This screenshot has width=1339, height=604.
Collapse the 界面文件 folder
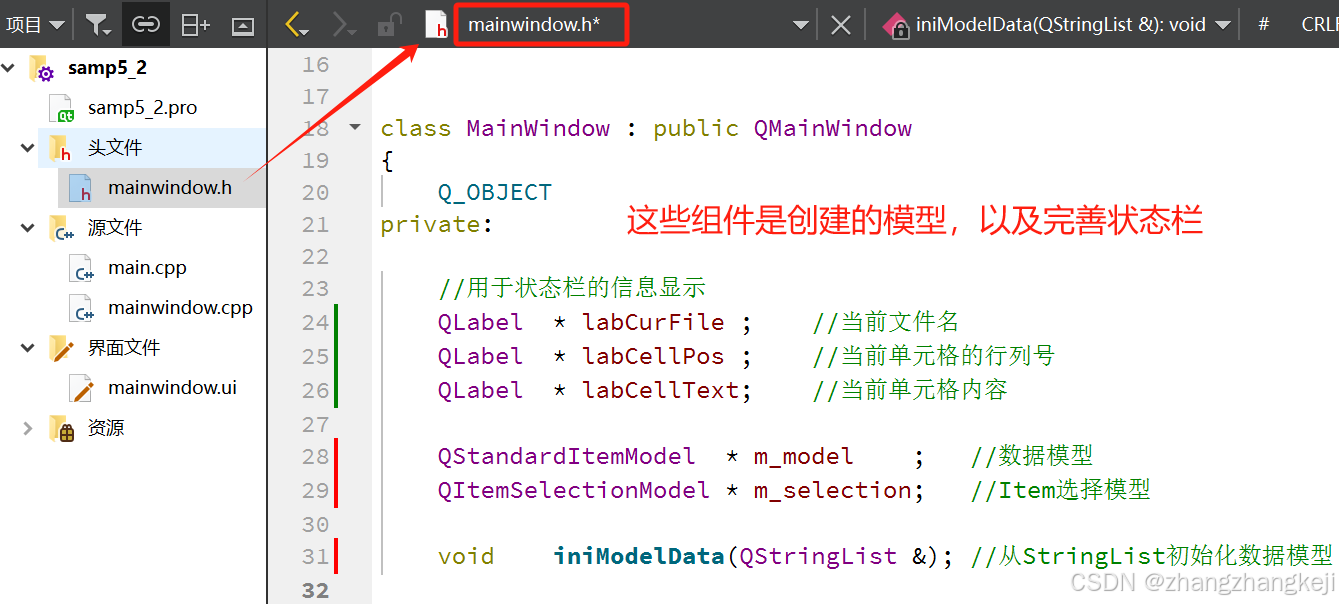click(28, 348)
